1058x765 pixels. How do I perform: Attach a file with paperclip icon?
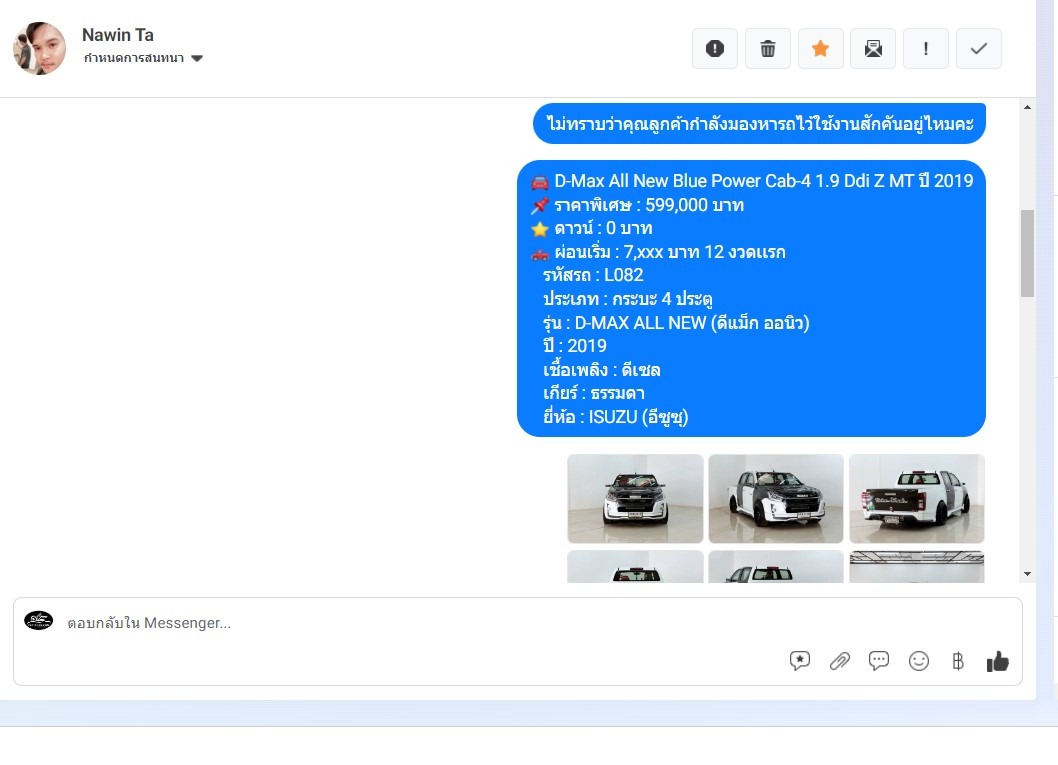[839, 660]
